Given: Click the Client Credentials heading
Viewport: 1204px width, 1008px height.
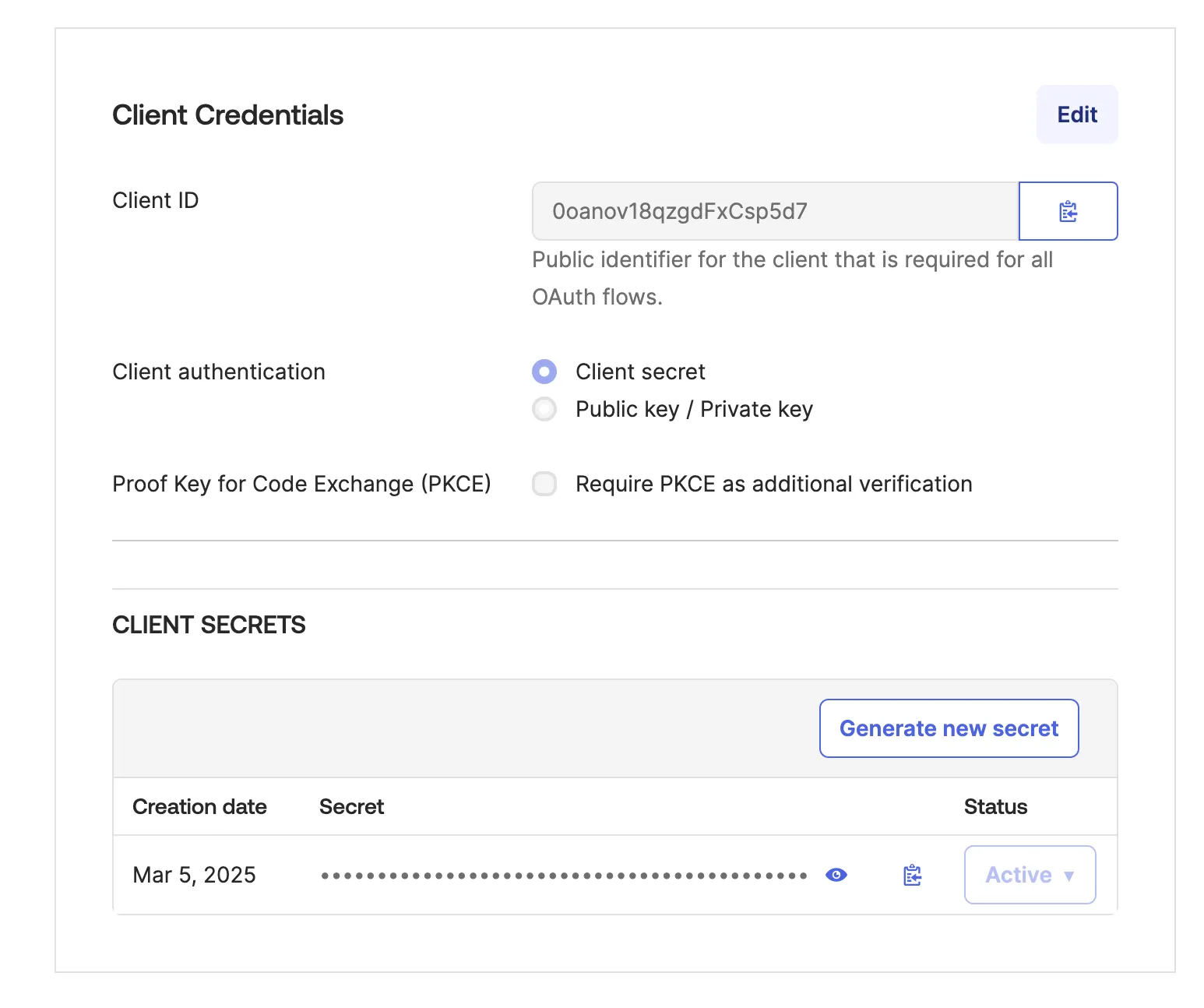Looking at the screenshot, I should coord(227,115).
